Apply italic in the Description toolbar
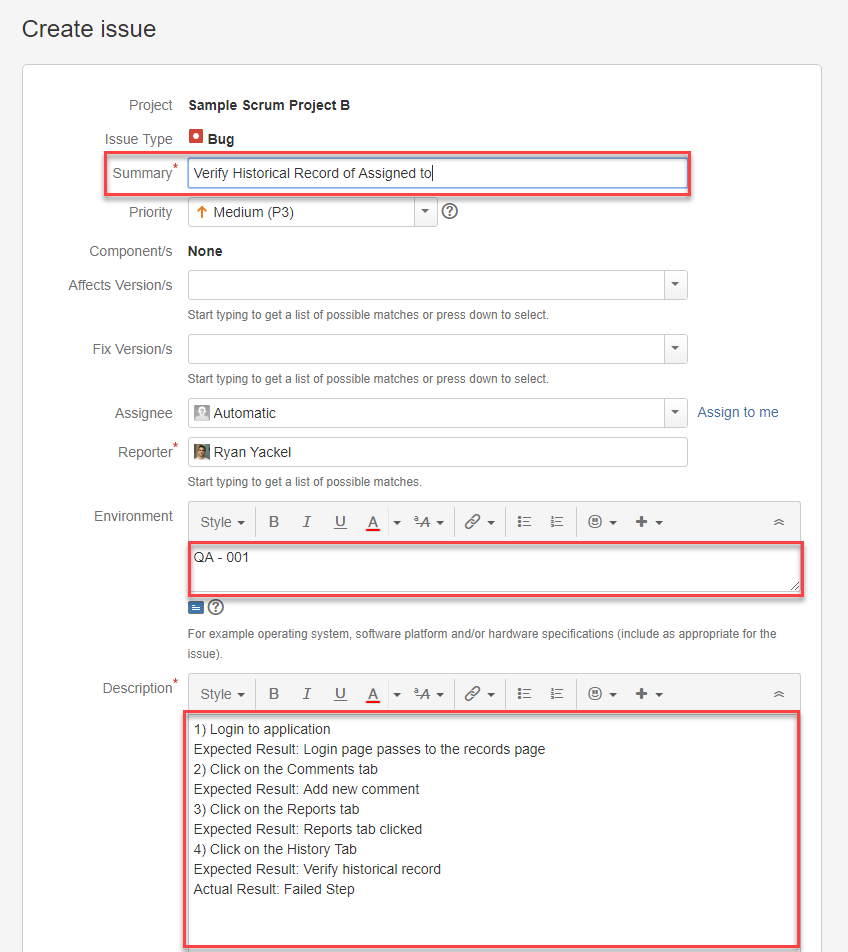848x952 pixels. [307, 694]
